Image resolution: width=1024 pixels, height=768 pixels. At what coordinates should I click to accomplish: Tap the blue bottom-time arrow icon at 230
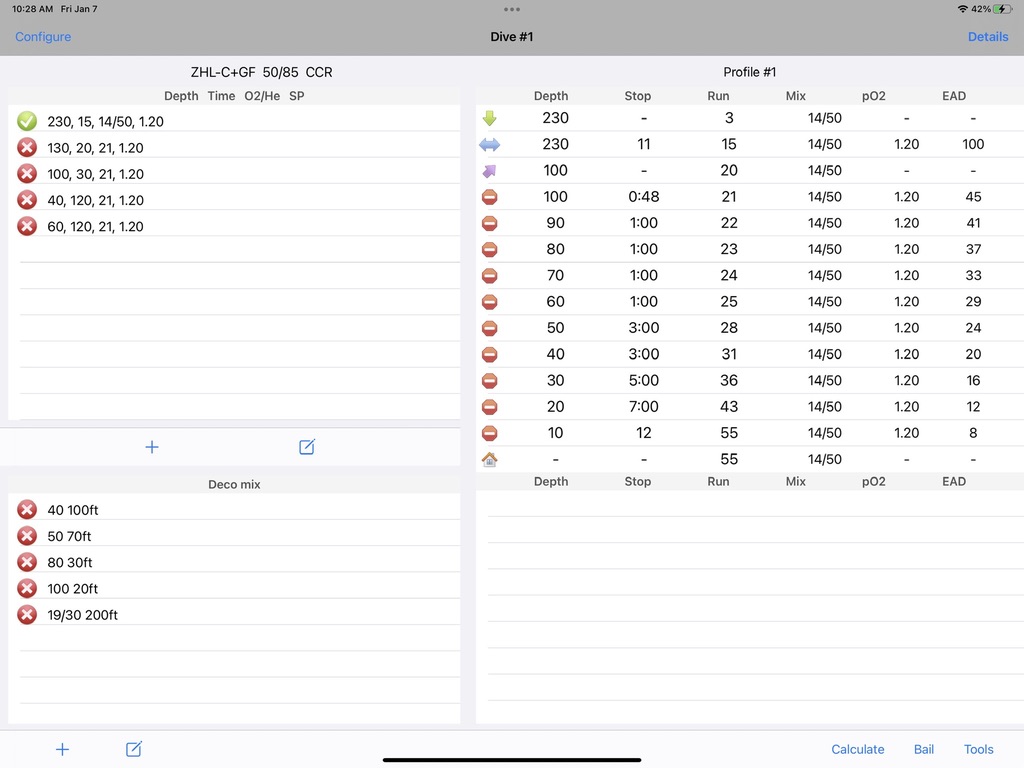pos(489,144)
